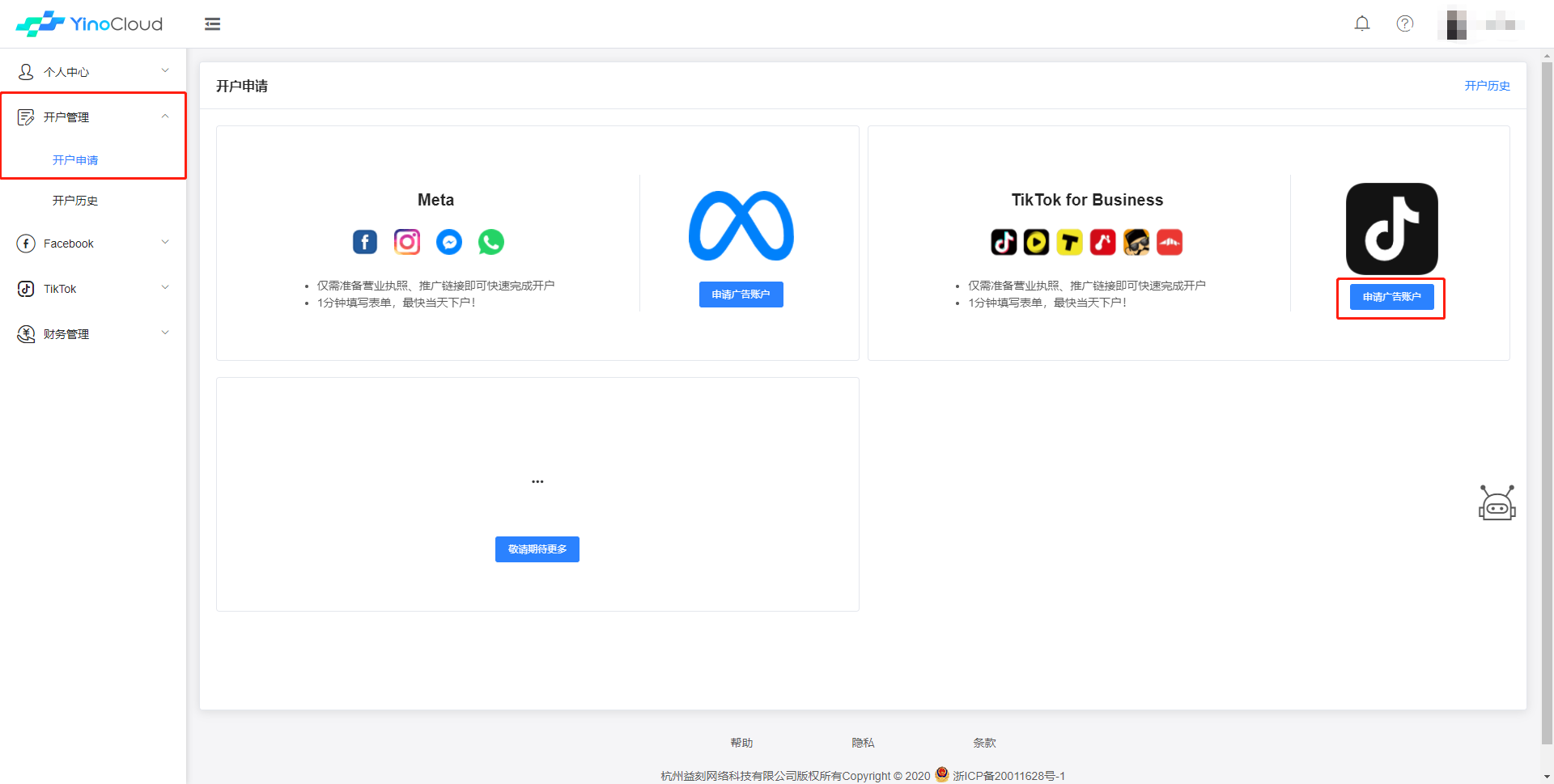Viewport: 1554px width, 784px height.
Task: Expand the 个人中心 sidebar menu
Action: pos(93,72)
